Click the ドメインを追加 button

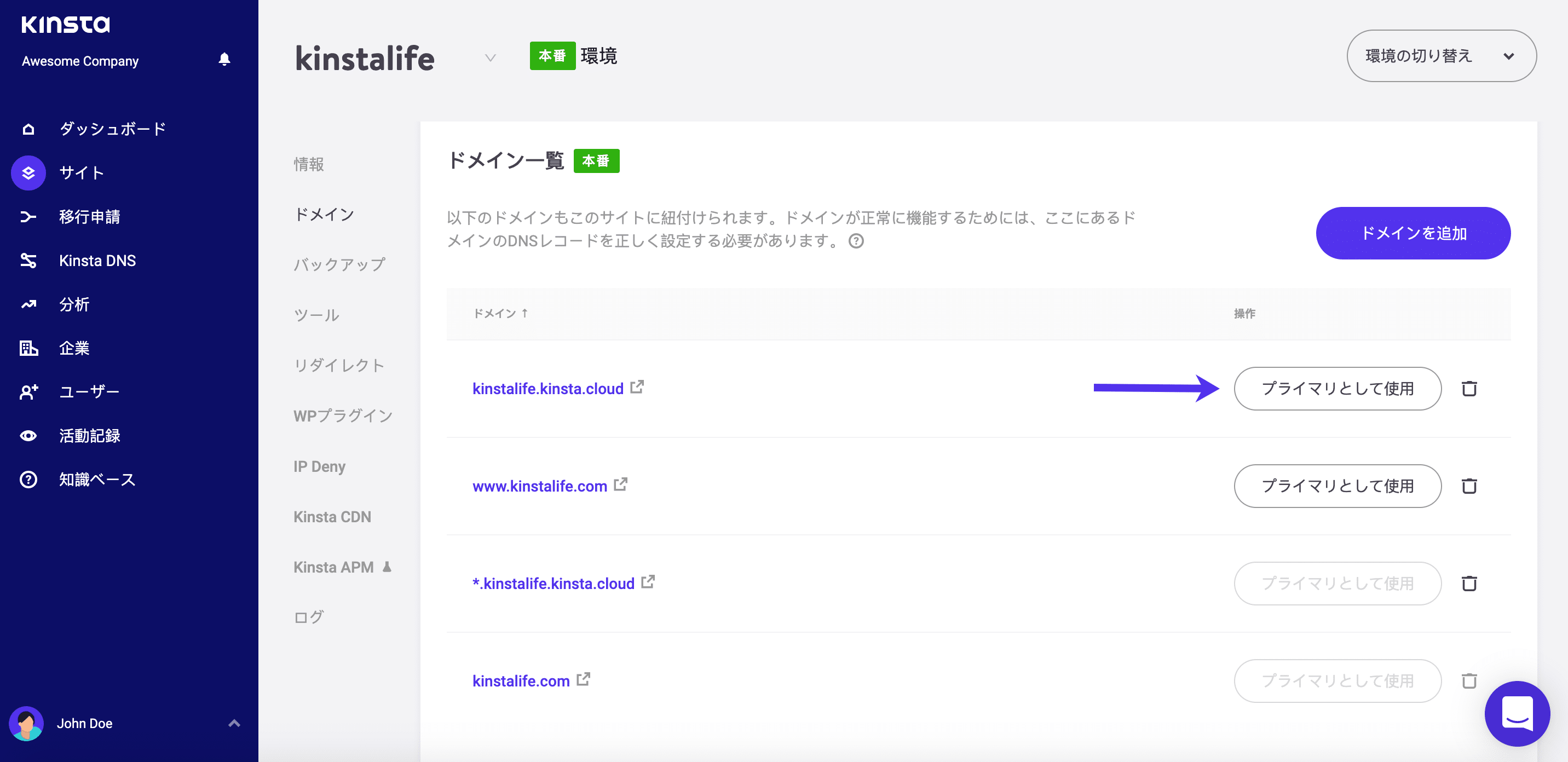point(1413,233)
